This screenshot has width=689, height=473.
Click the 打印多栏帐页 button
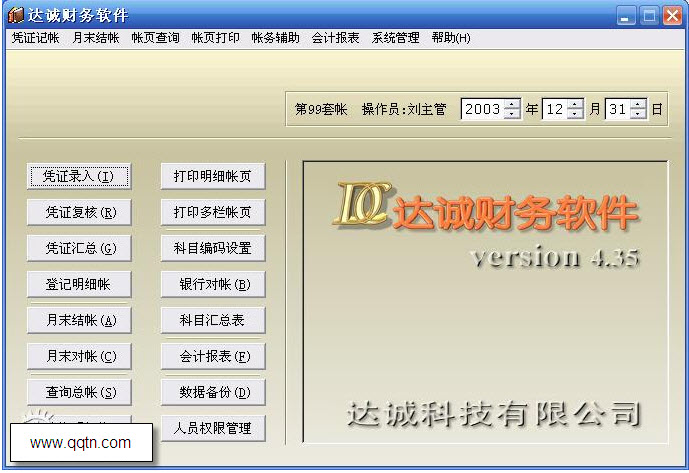(x=213, y=213)
